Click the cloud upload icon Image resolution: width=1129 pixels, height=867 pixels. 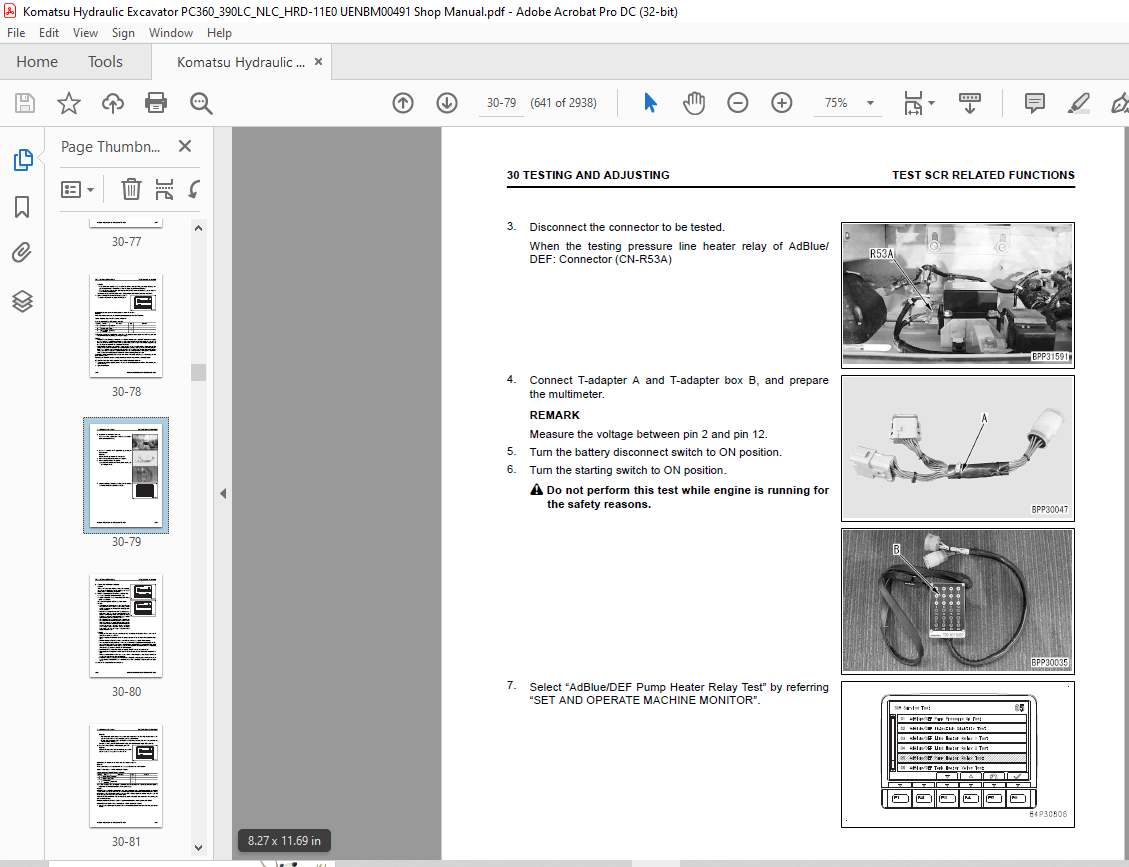(x=112, y=103)
